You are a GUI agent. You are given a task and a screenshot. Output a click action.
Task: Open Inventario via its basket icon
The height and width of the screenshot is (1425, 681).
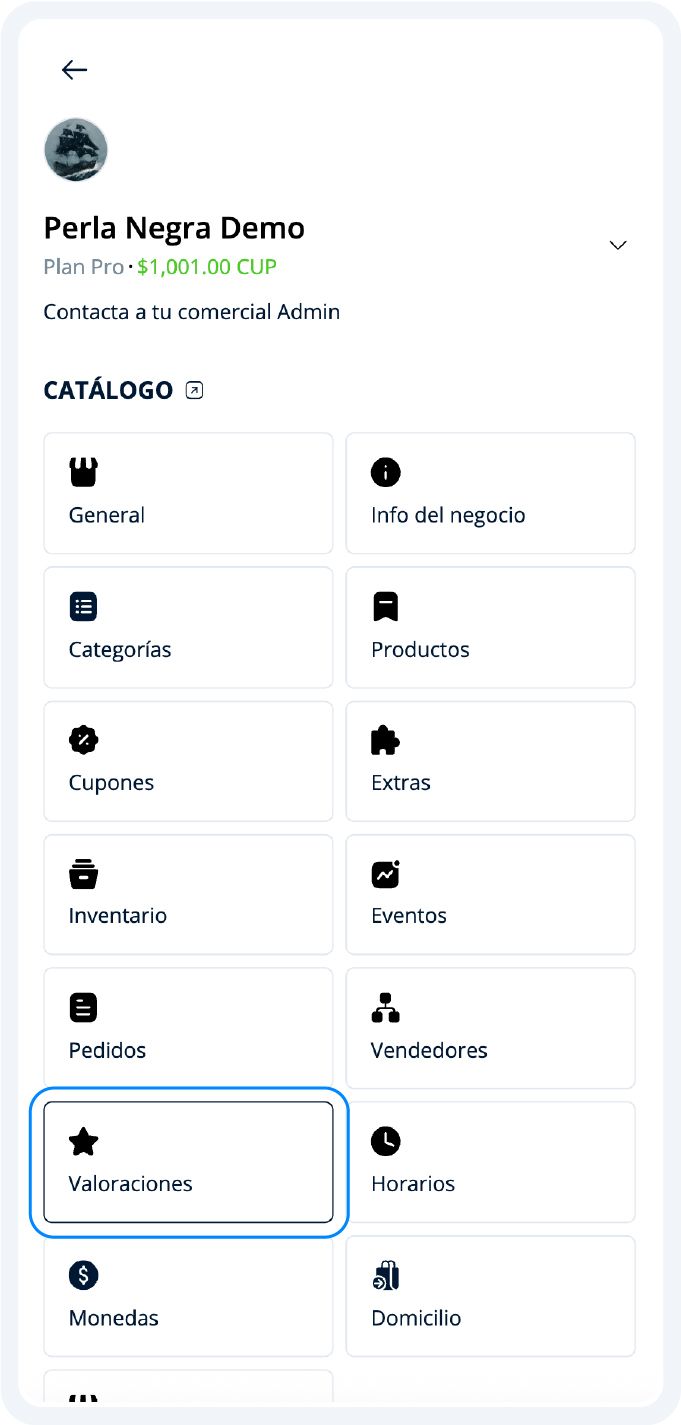84,874
